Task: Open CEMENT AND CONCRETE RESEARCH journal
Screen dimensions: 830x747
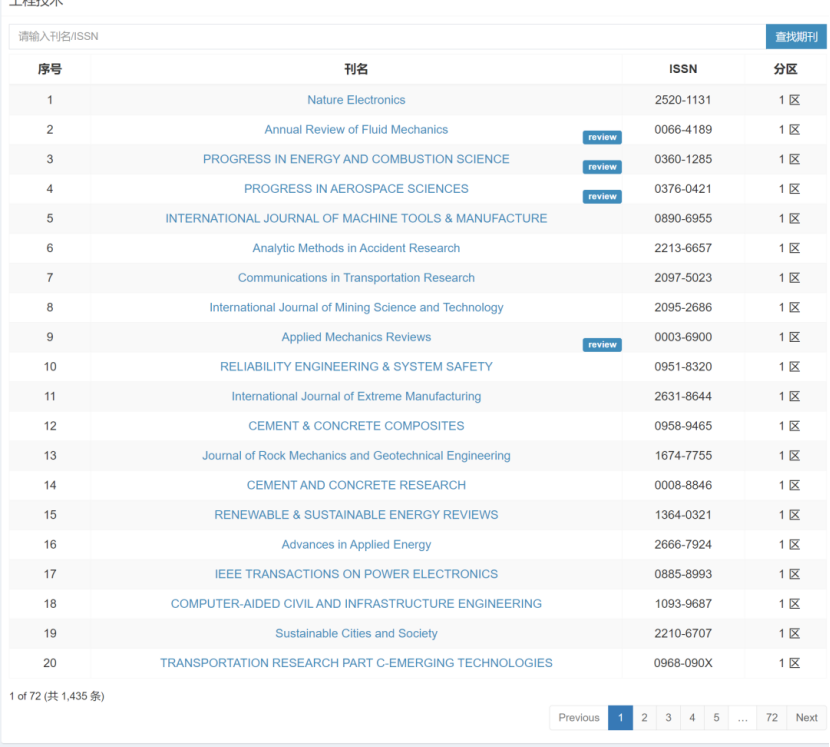Action: [356, 485]
